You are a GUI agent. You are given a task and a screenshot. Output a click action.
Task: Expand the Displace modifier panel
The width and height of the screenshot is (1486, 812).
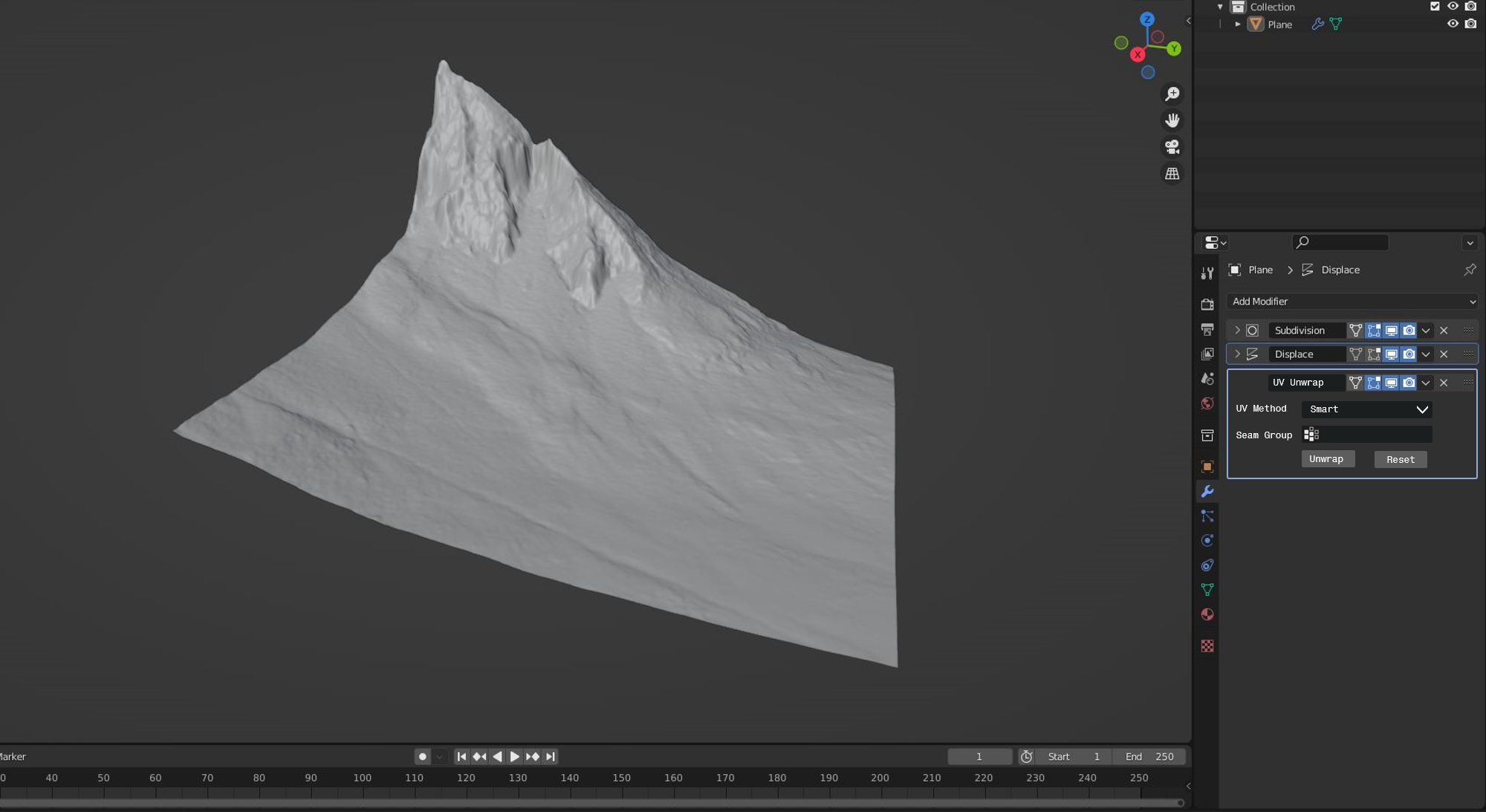click(1237, 354)
